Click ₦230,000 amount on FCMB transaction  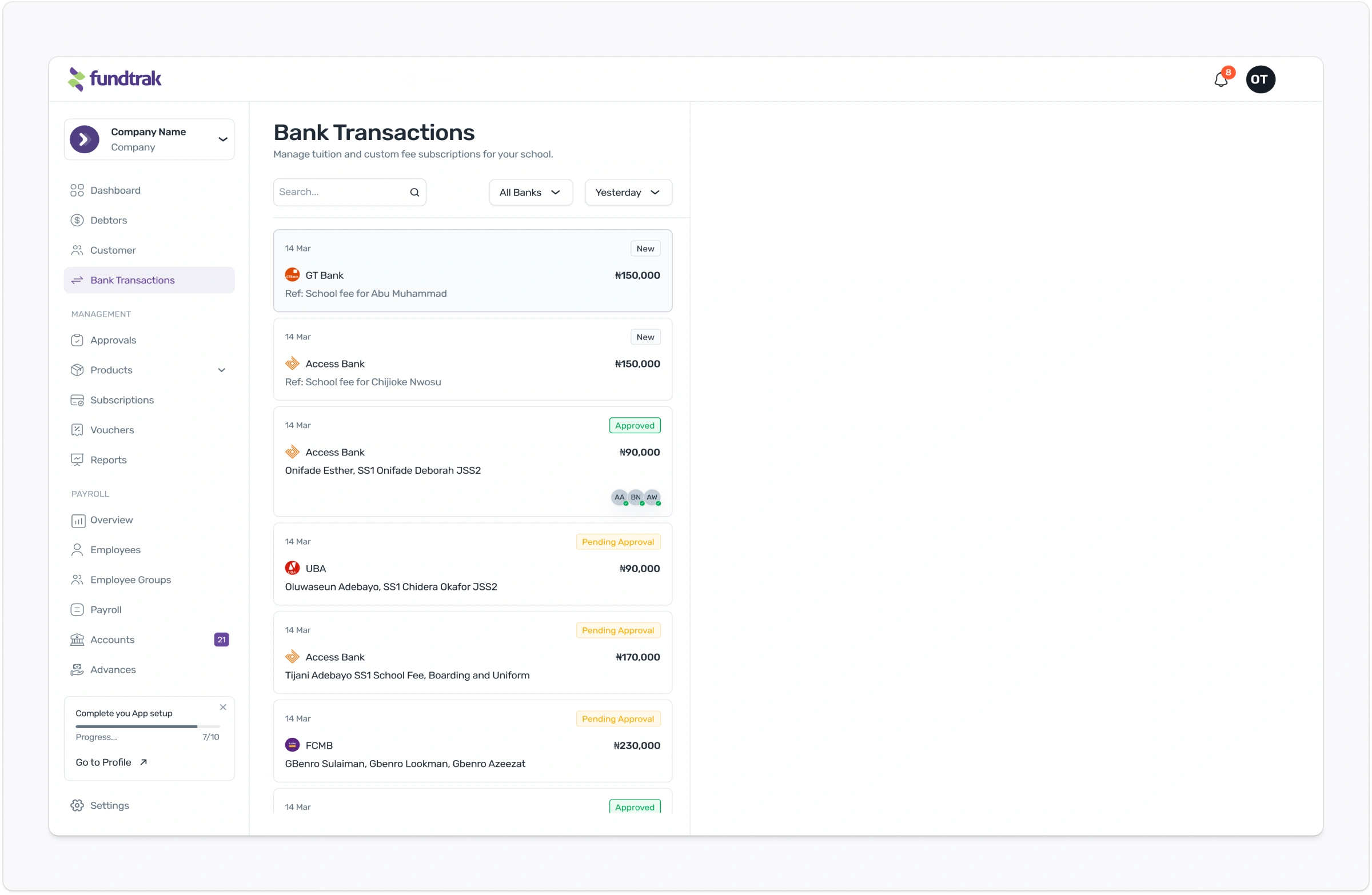click(x=637, y=746)
